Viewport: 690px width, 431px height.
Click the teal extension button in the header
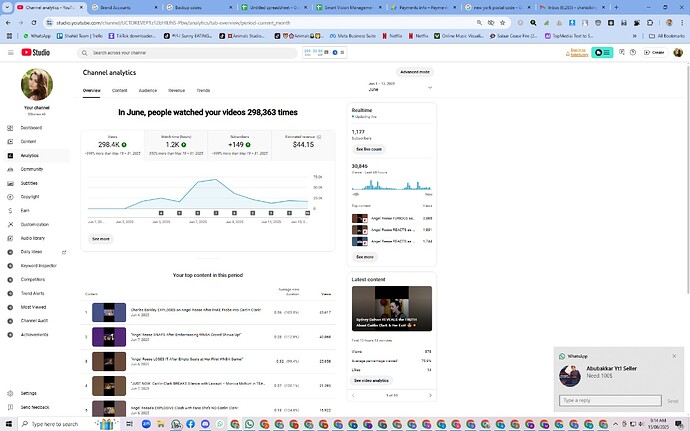tap(602, 52)
